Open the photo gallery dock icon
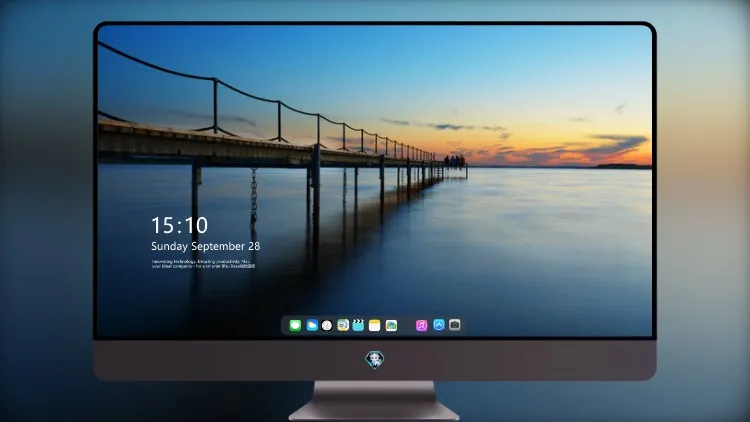The image size is (750, 422). click(391, 325)
